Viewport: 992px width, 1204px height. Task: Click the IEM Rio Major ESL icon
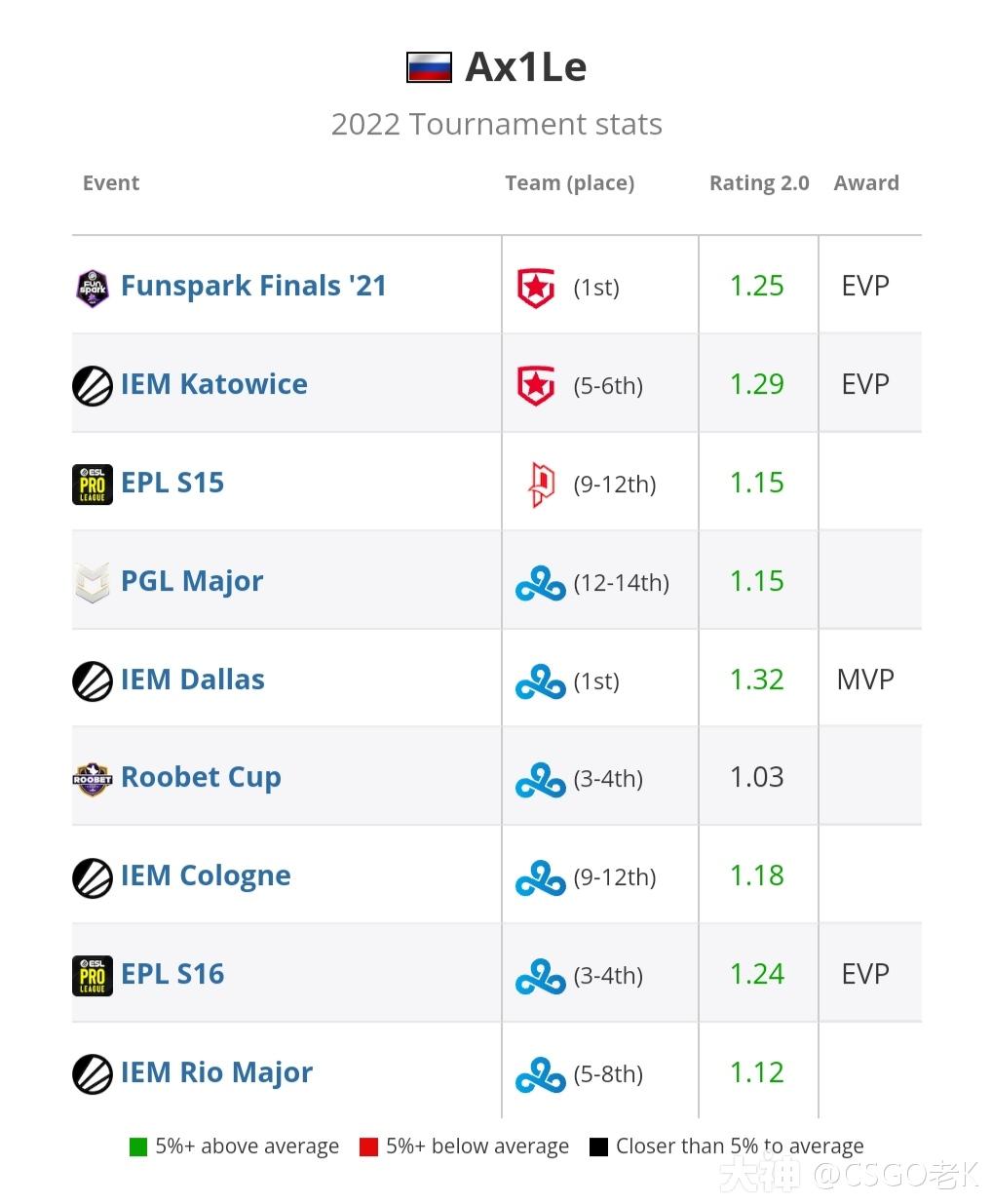93,1072
